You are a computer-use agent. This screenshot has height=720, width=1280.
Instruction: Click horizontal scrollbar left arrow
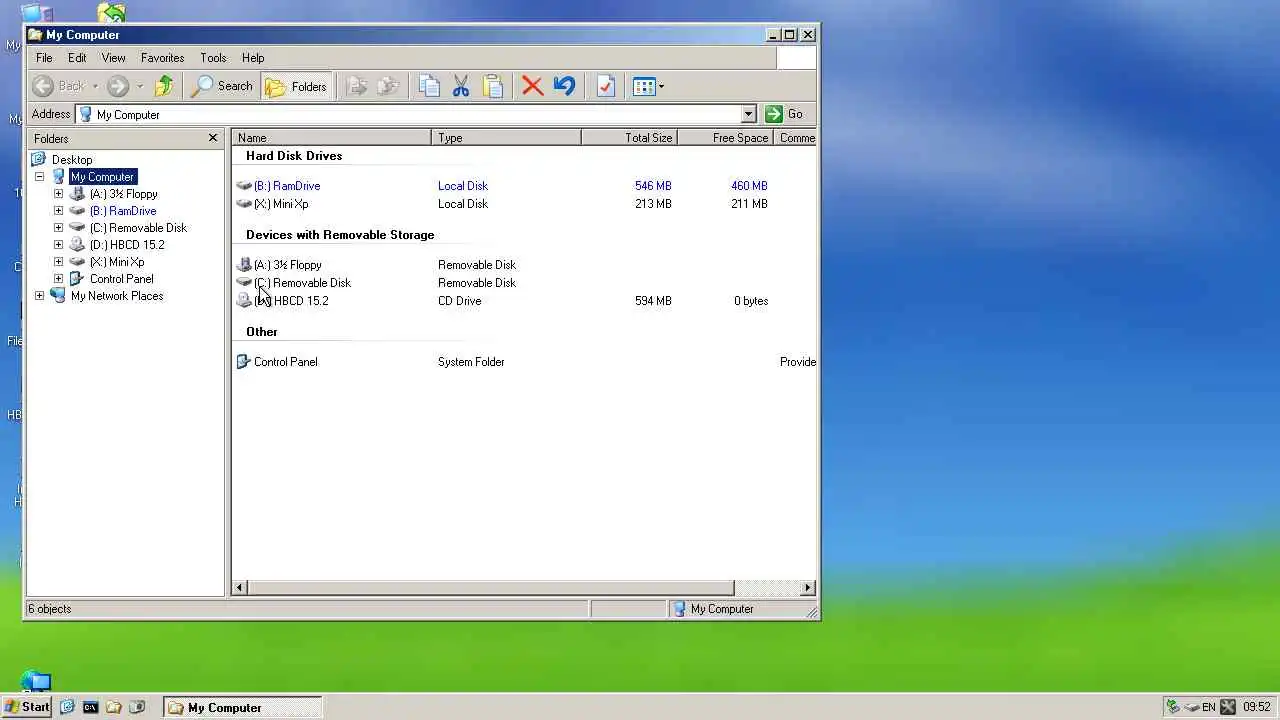(x=240, y=588)
